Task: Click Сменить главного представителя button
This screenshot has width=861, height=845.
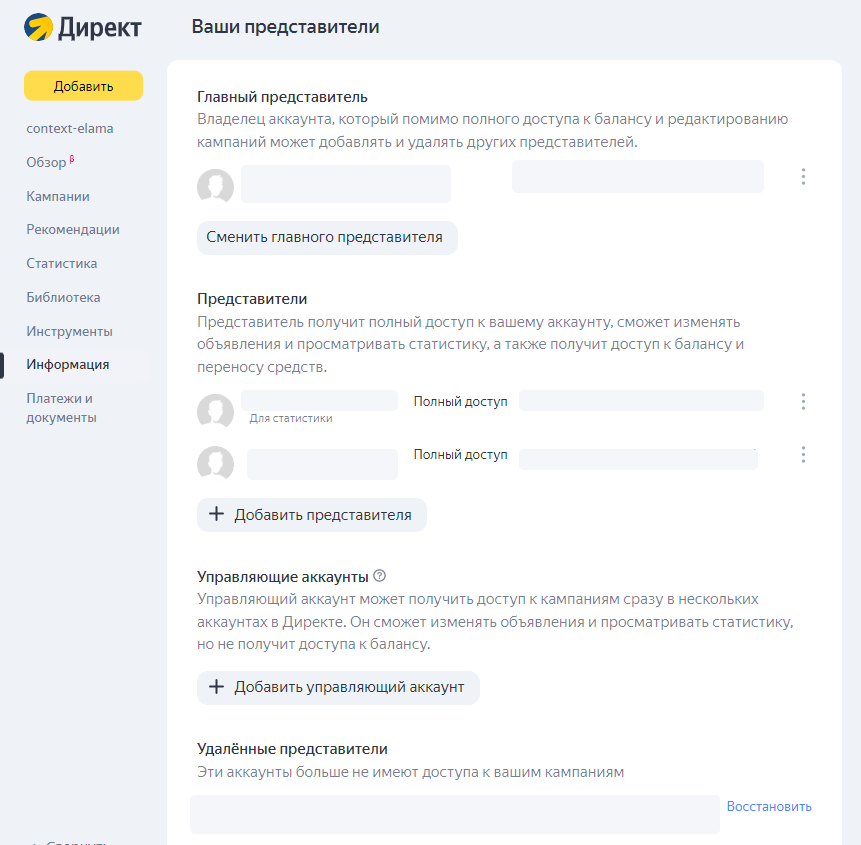Action: (x=326, y=238)
